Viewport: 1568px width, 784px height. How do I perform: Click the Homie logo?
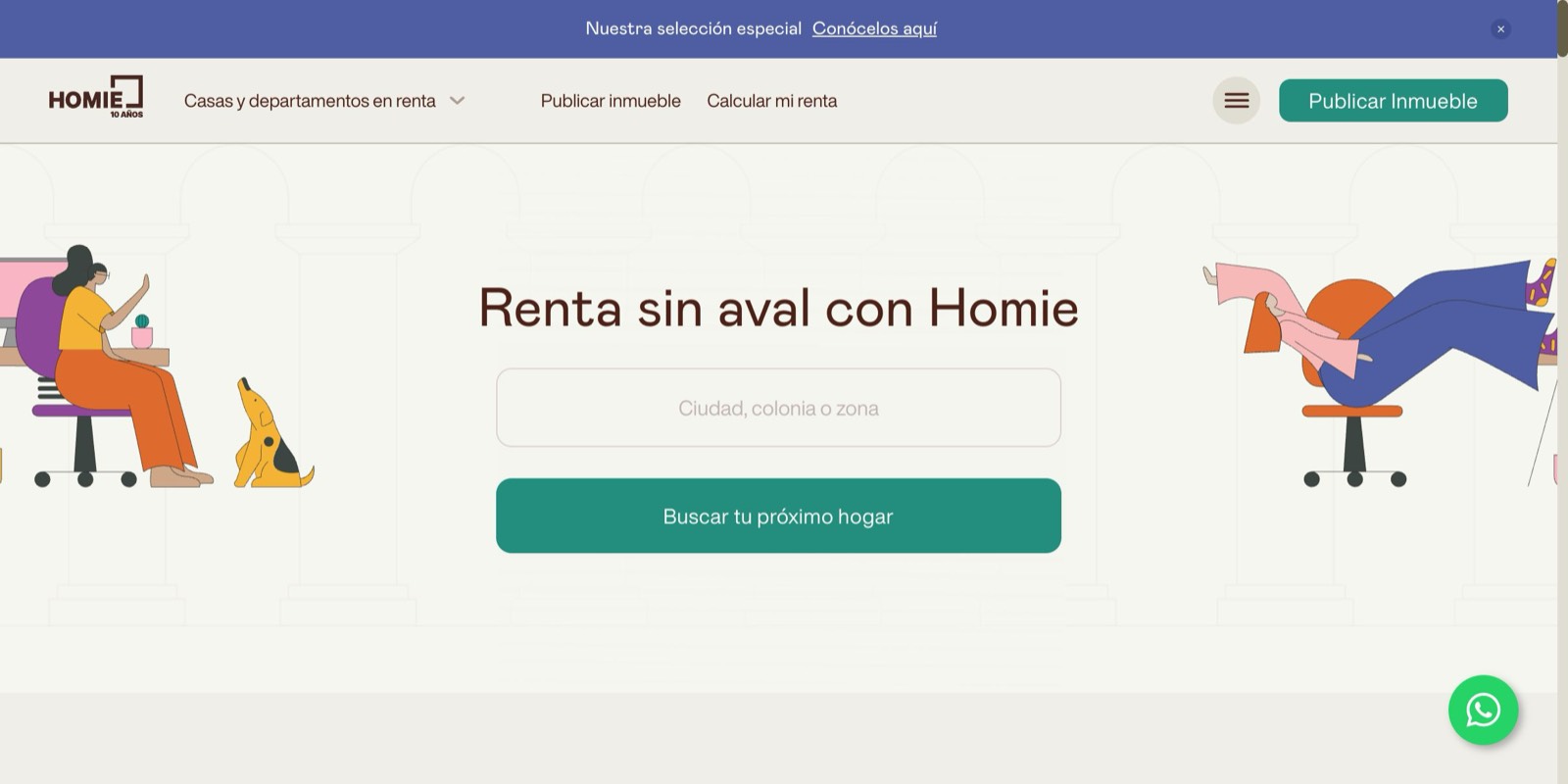(x=96, y=98)
